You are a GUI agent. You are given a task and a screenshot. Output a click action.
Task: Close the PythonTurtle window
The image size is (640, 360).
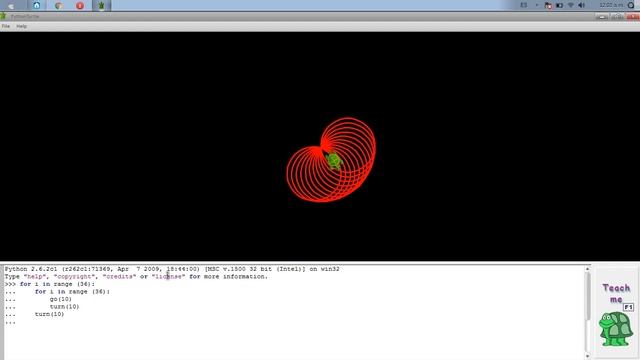(633, 16)
